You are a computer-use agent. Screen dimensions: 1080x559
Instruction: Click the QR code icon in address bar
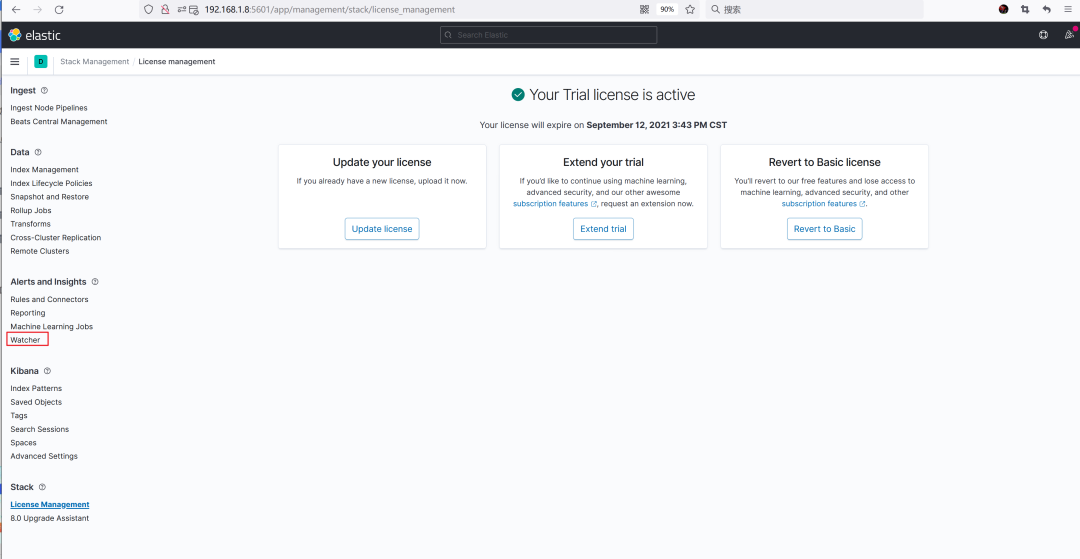tap(645, 10)
